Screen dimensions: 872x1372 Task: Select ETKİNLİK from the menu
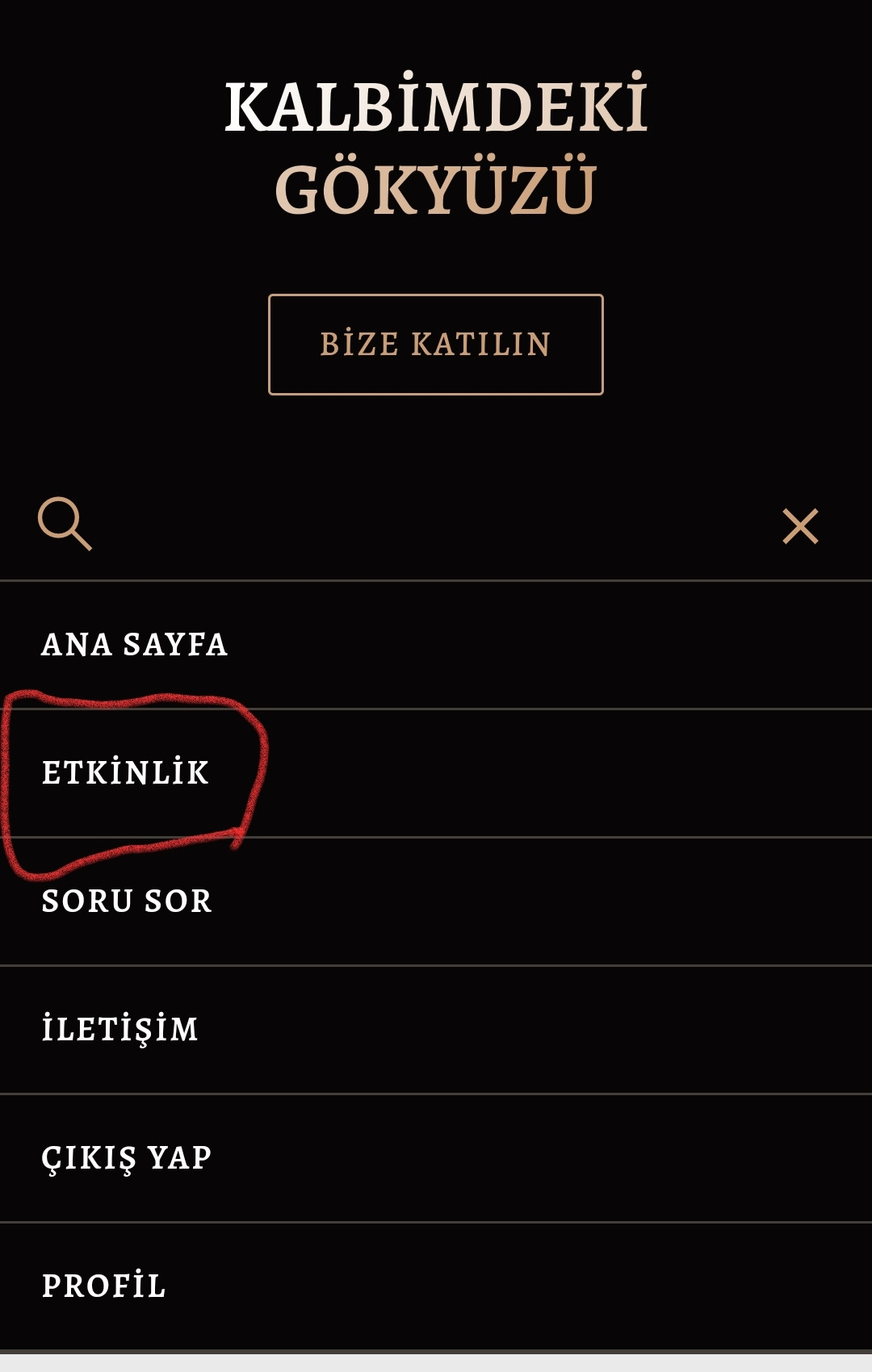(126, 773)
